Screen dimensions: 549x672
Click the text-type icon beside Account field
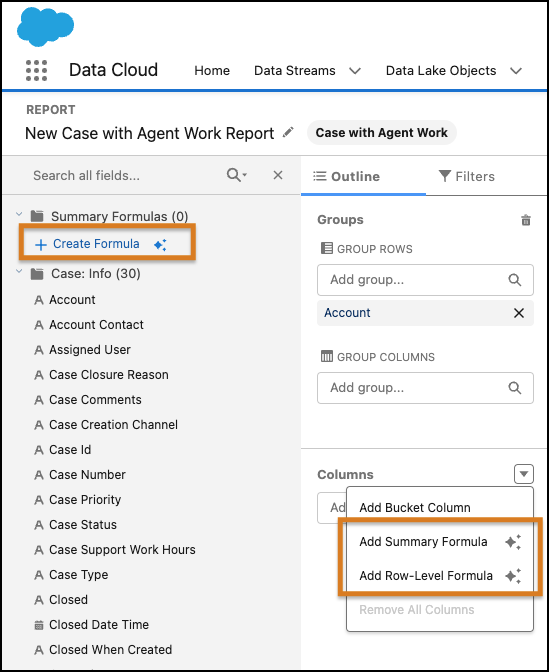tap(39, 300)
